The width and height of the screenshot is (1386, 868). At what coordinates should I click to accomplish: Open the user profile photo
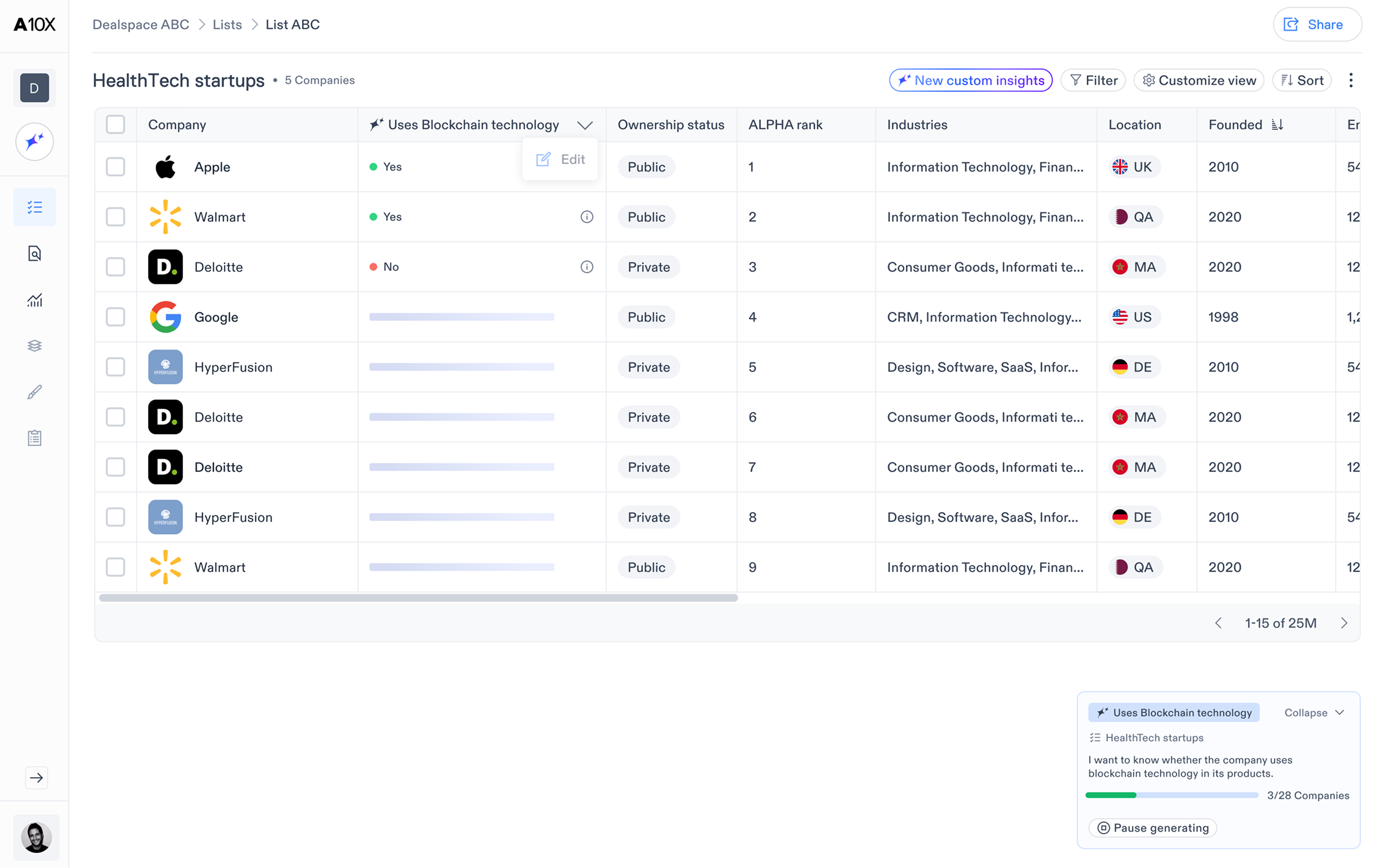point(36,836)
